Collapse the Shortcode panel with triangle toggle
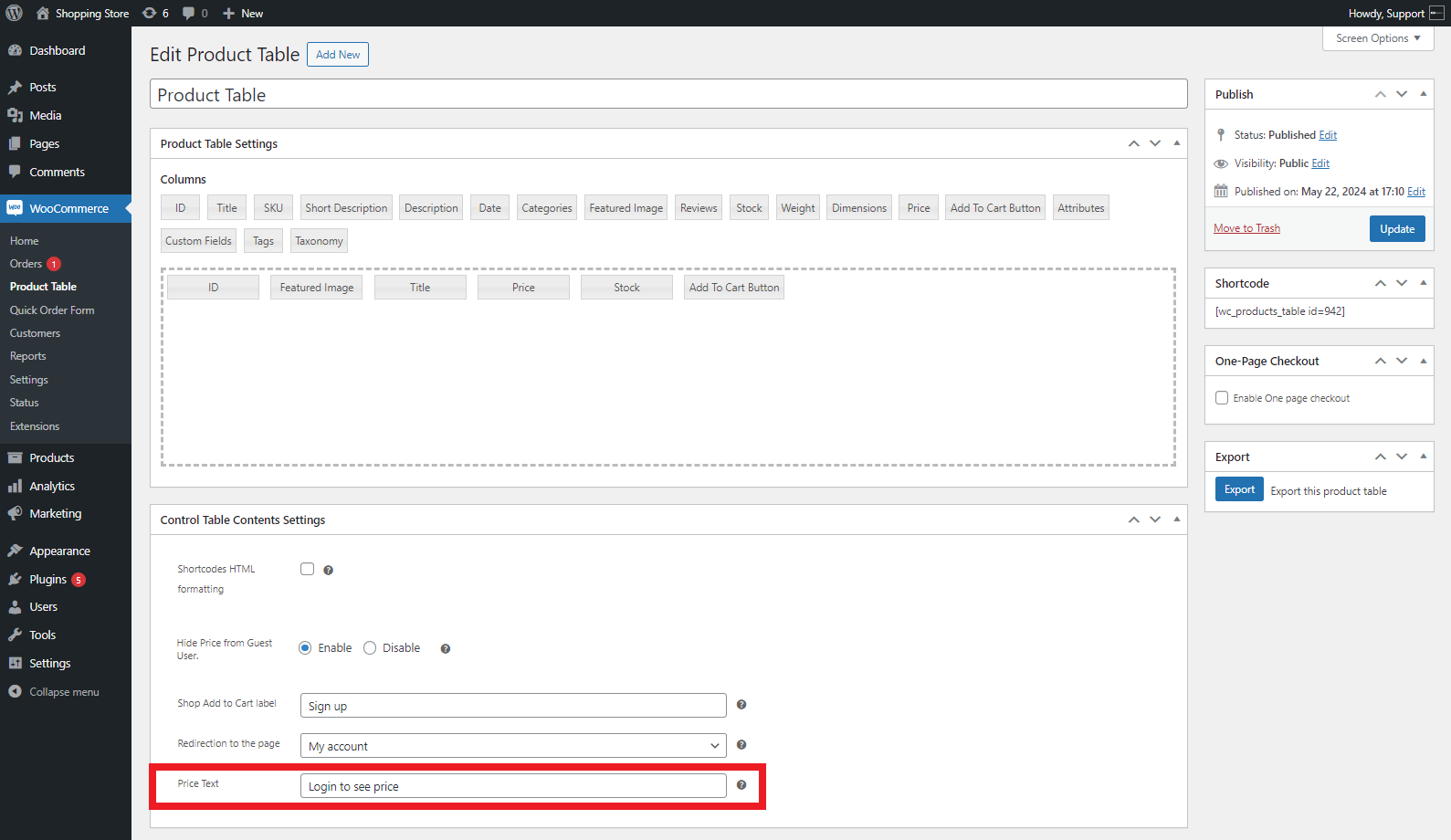Image resolution: width=1451 pixels, height=840 pixels. point(1423,283)
